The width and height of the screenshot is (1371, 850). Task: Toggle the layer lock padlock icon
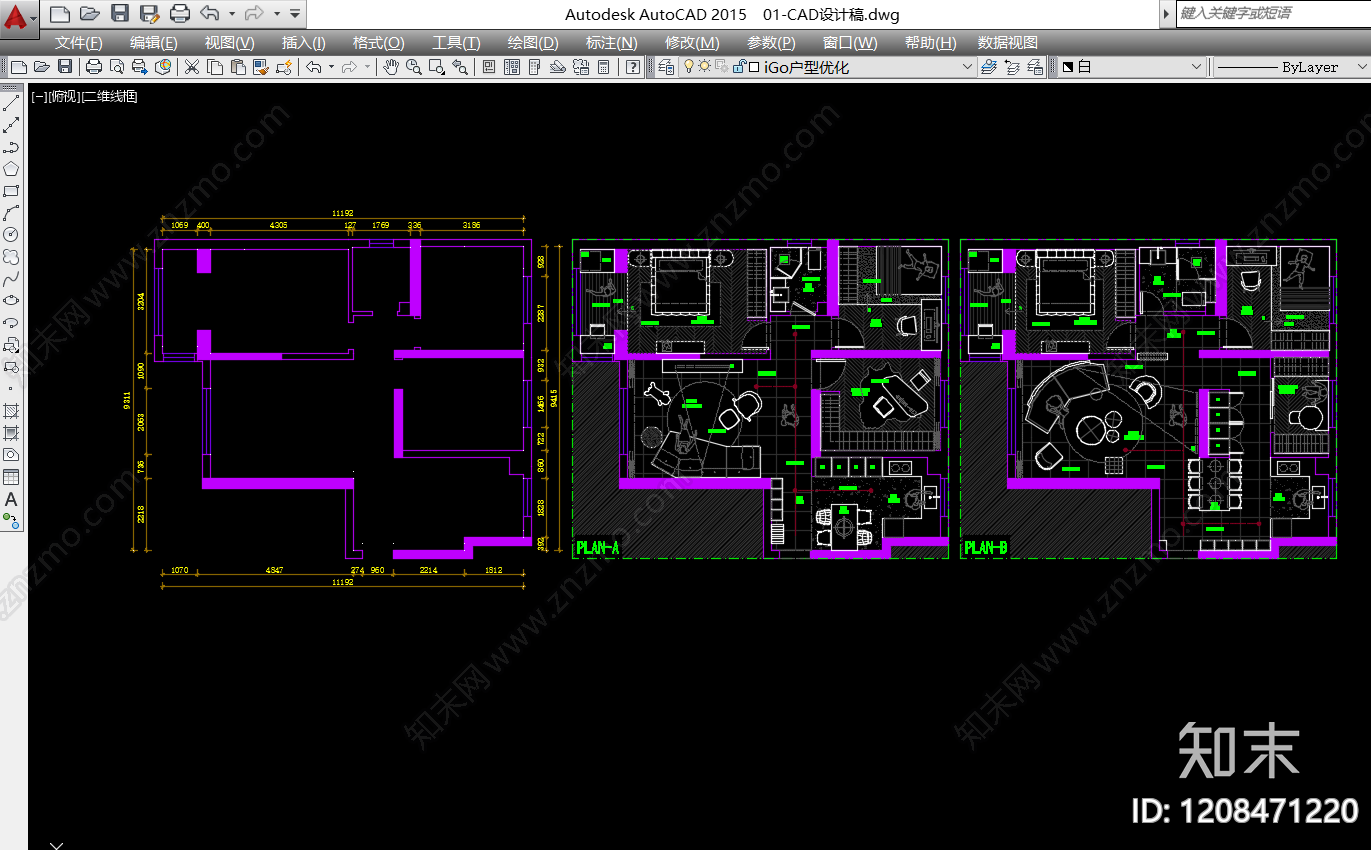739,66
